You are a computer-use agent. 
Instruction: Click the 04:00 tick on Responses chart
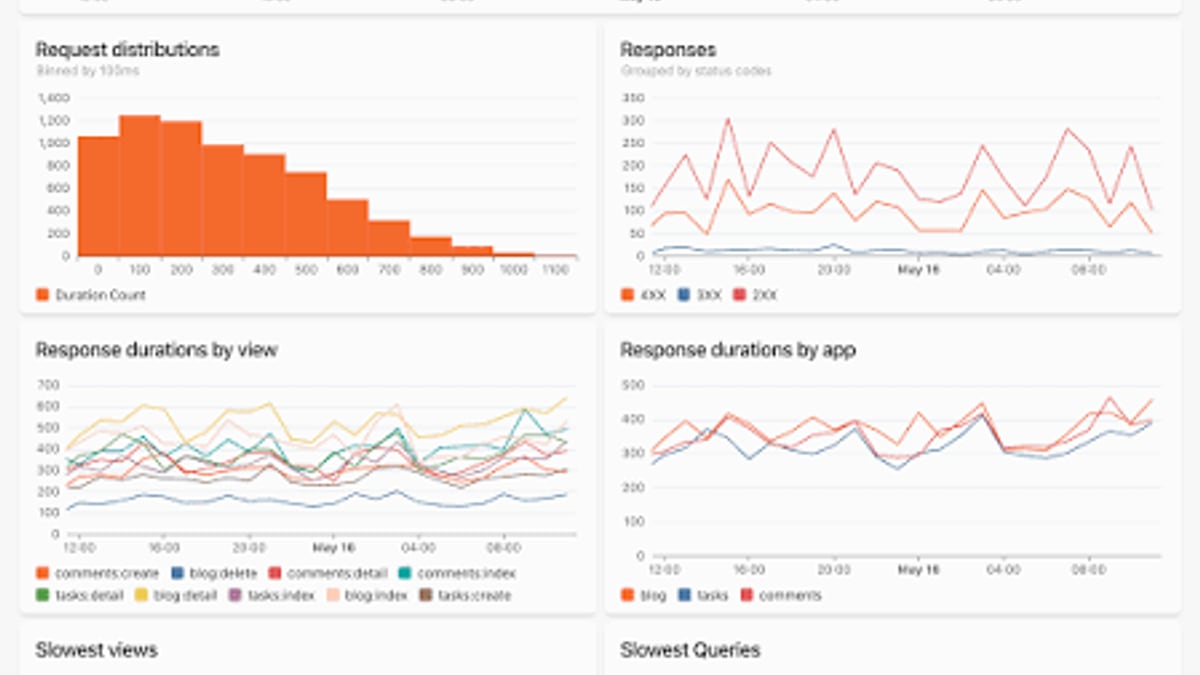coord(1005,270)
